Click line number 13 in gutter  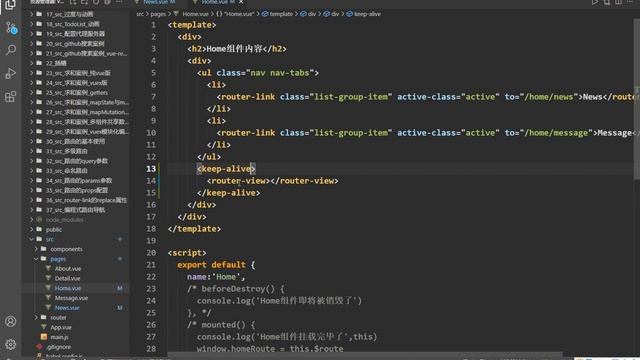151,169
